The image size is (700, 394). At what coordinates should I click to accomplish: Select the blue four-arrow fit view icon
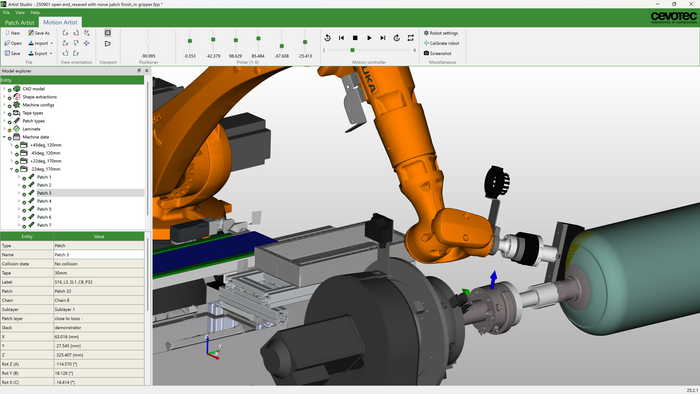(x=87, y=43)
